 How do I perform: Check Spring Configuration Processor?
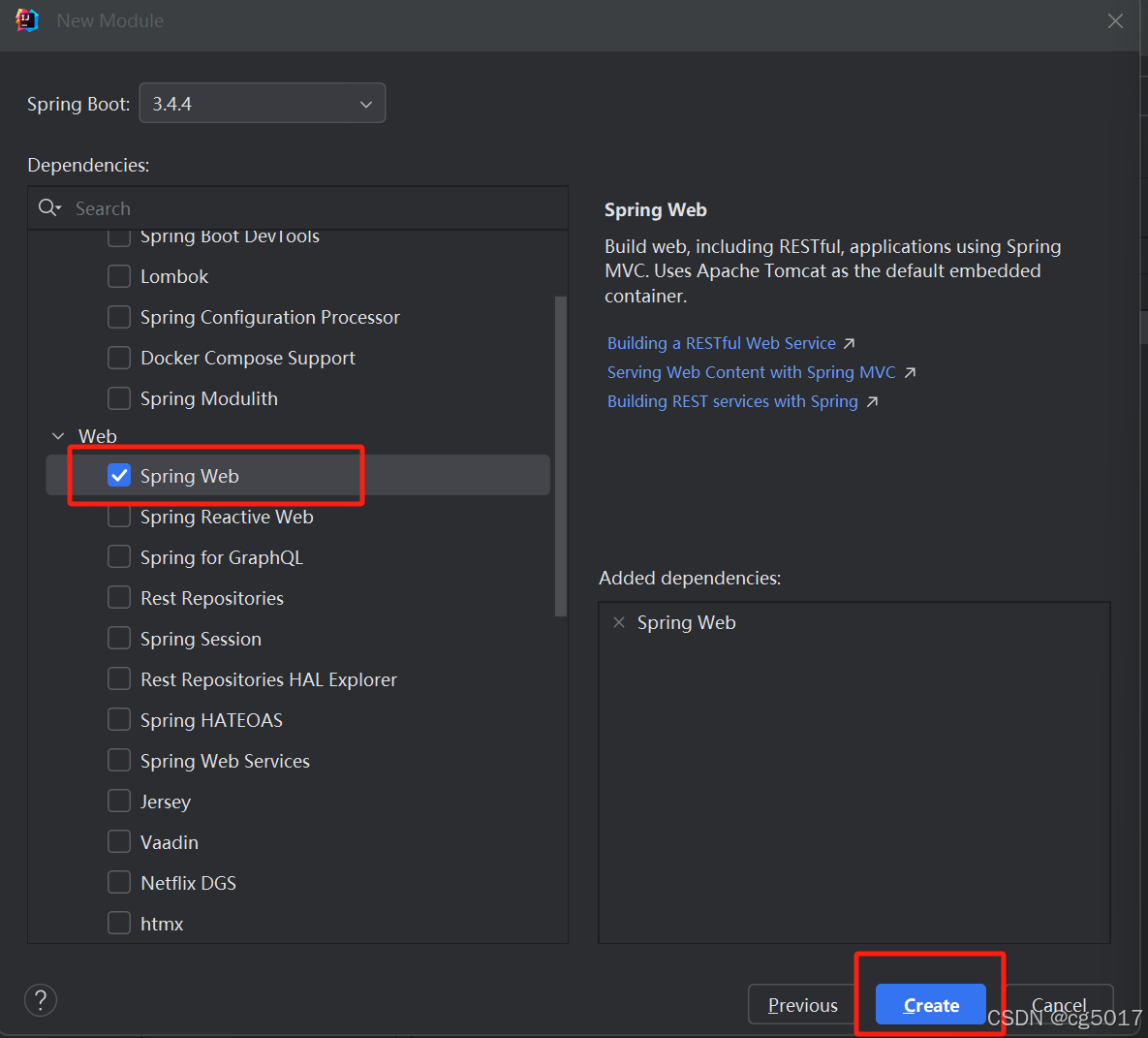(118, 317)
